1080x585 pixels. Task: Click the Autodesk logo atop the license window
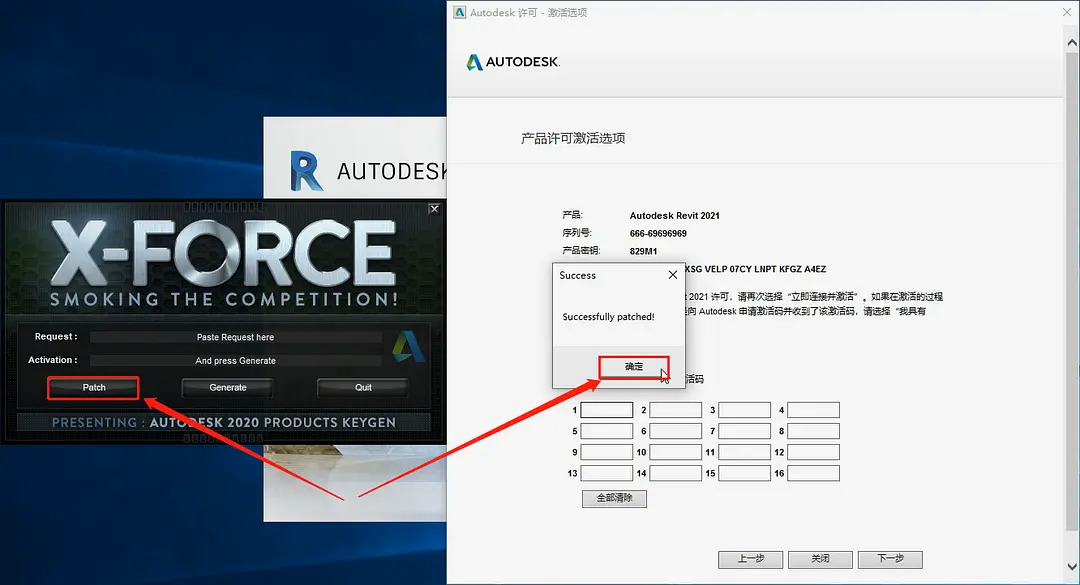(512, 62)
